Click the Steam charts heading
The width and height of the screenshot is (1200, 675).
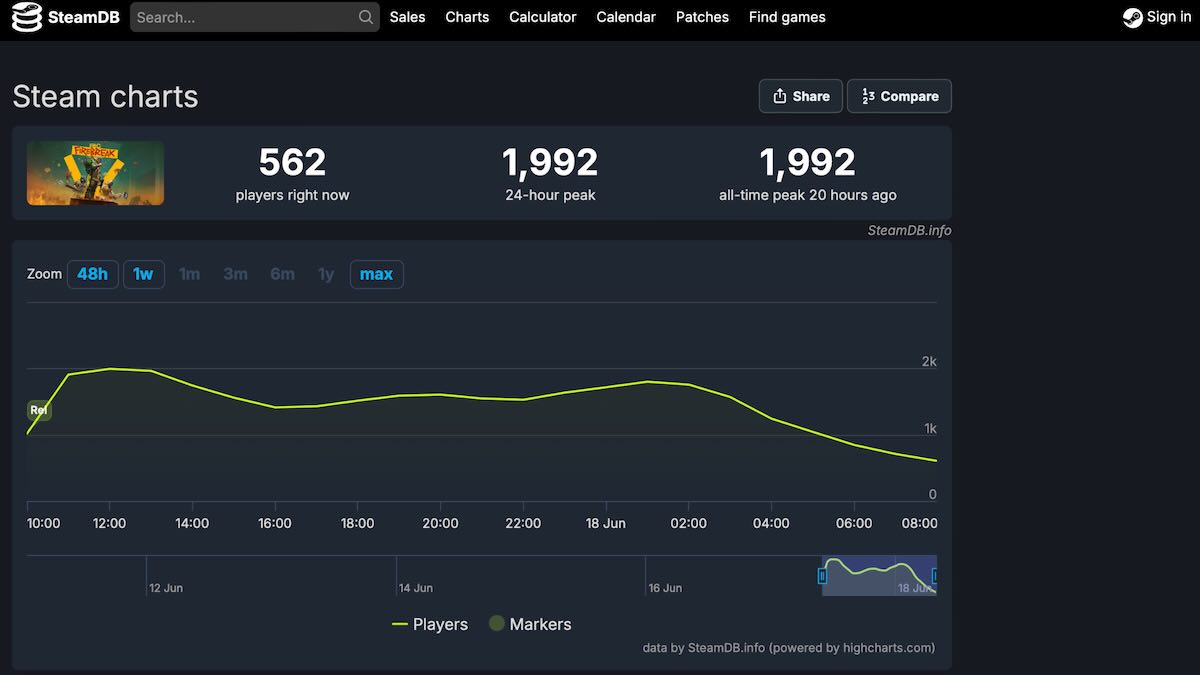point(105,97)
